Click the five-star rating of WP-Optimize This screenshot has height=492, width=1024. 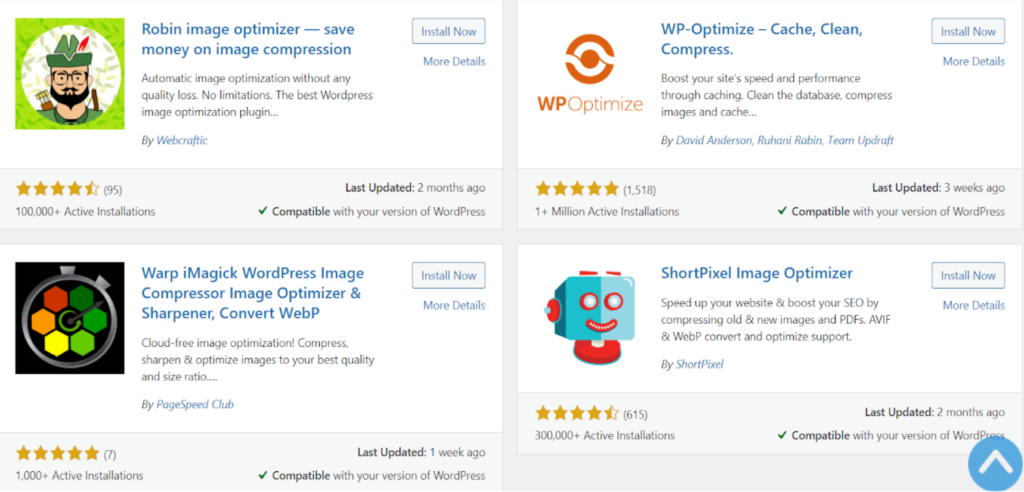[x=577, y=189]
